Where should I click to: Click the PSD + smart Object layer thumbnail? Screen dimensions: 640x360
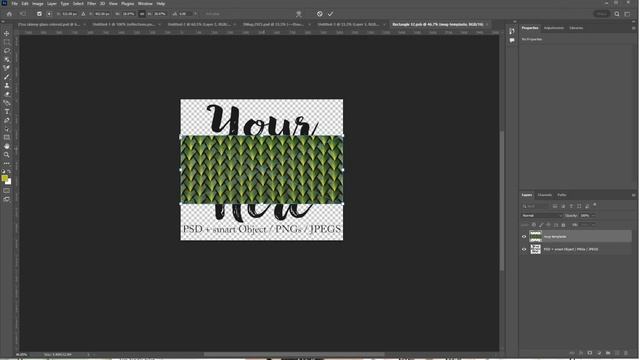(x=535, y=249)
